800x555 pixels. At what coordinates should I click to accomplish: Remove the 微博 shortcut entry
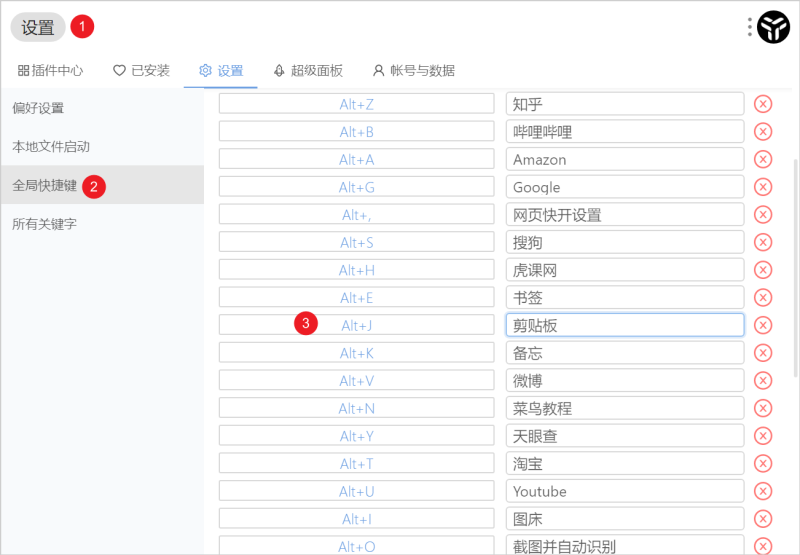(x=763, y=380)
